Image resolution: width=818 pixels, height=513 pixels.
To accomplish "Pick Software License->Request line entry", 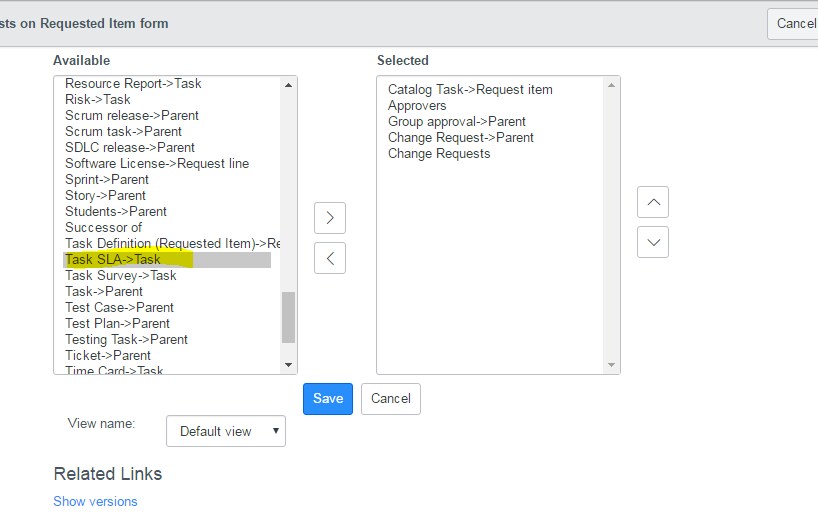I will 157,163.
